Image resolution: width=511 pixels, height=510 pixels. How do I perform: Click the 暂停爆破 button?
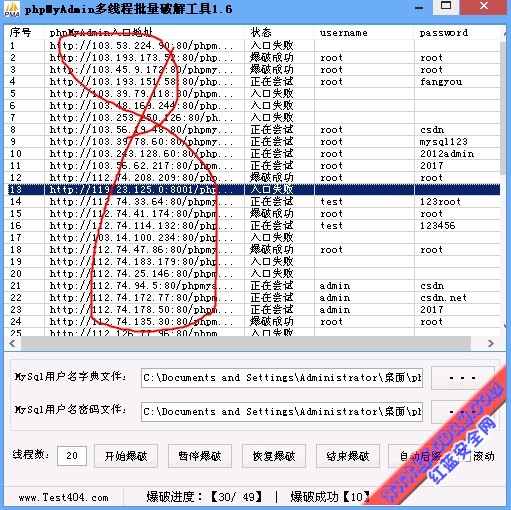(200, 456)
